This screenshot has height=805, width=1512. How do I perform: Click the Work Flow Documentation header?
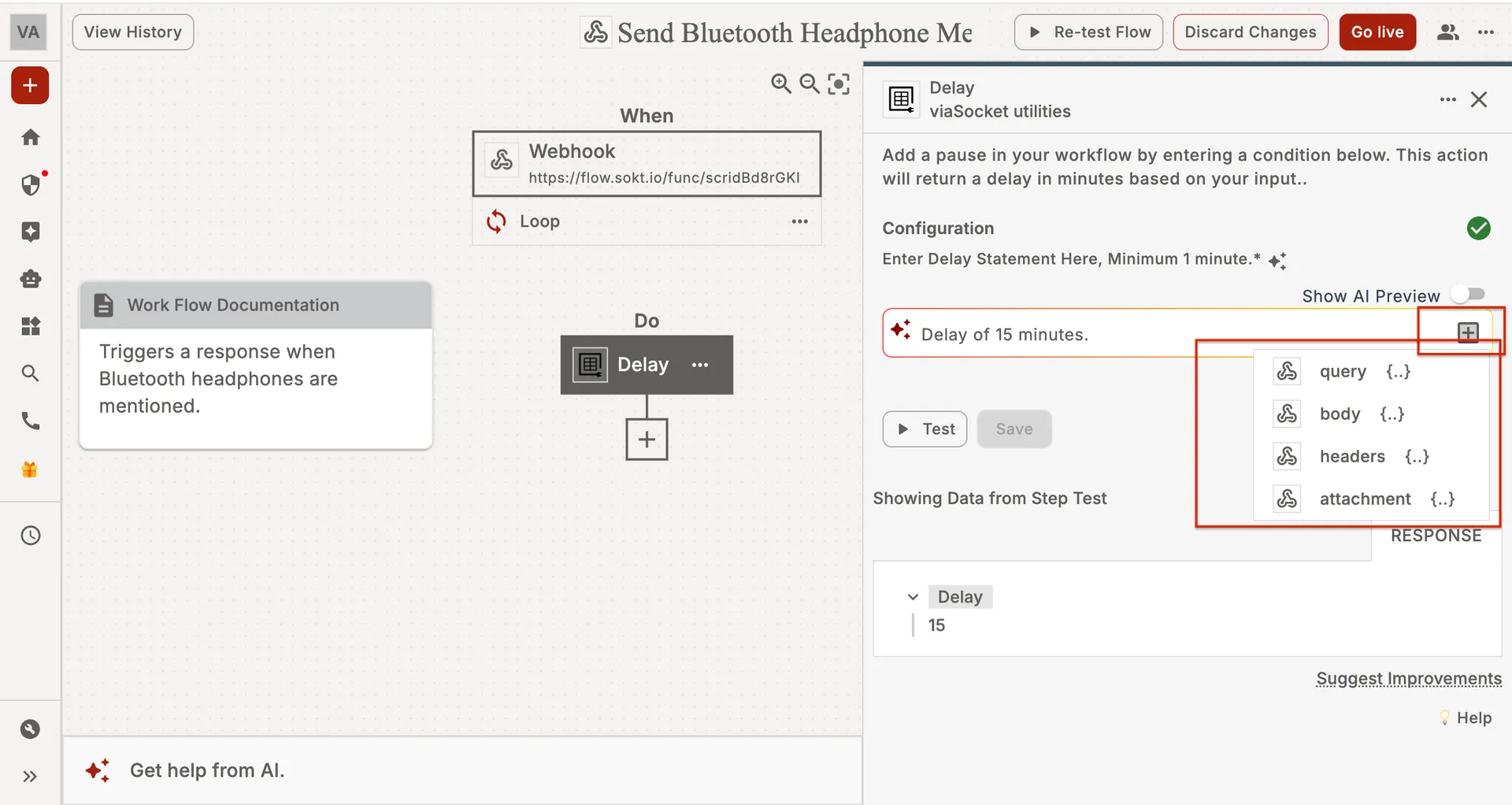click(255, 305)
